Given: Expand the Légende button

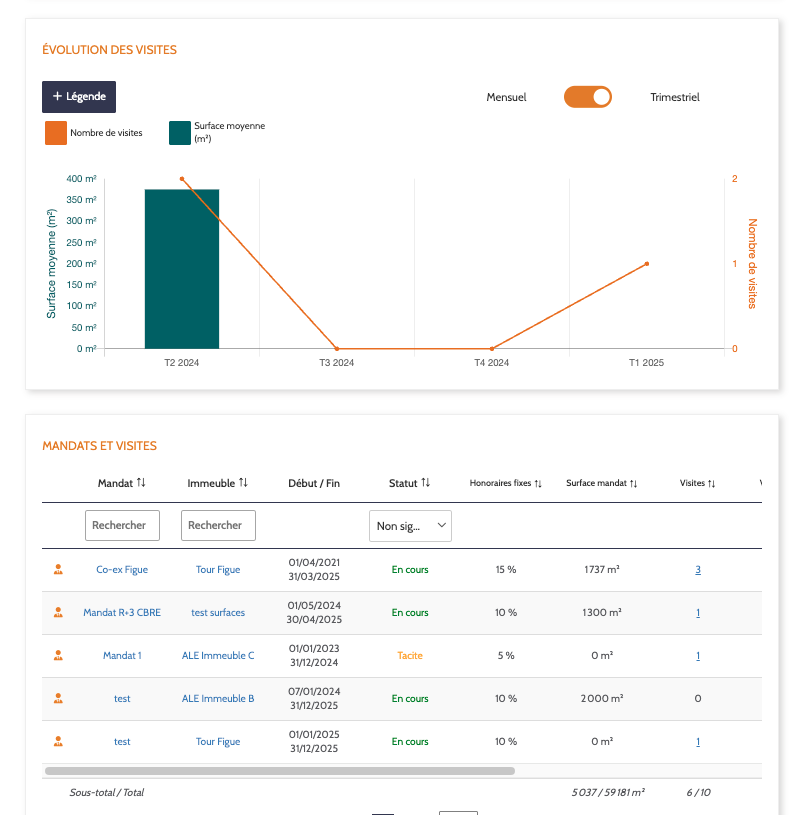Looking at the screenshot, I should [79, 97].
